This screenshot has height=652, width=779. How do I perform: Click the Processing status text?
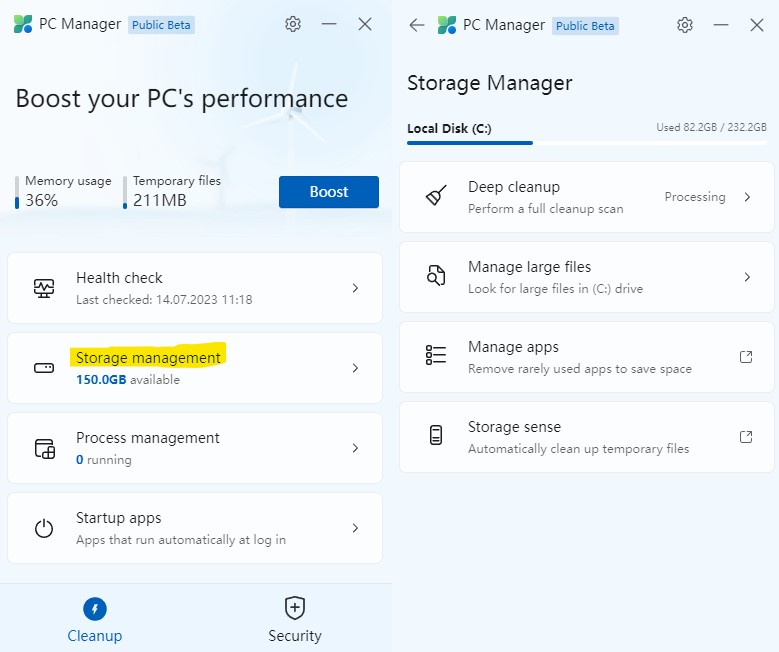[695, 197]
